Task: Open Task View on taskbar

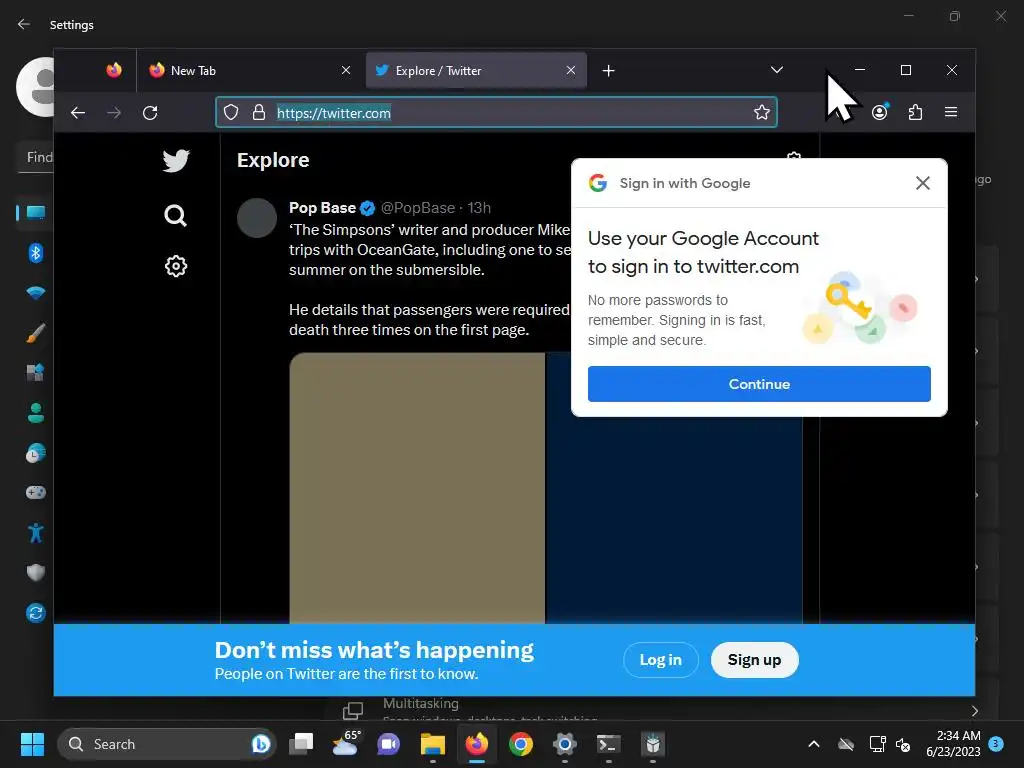Action: (x=301, y=744)
